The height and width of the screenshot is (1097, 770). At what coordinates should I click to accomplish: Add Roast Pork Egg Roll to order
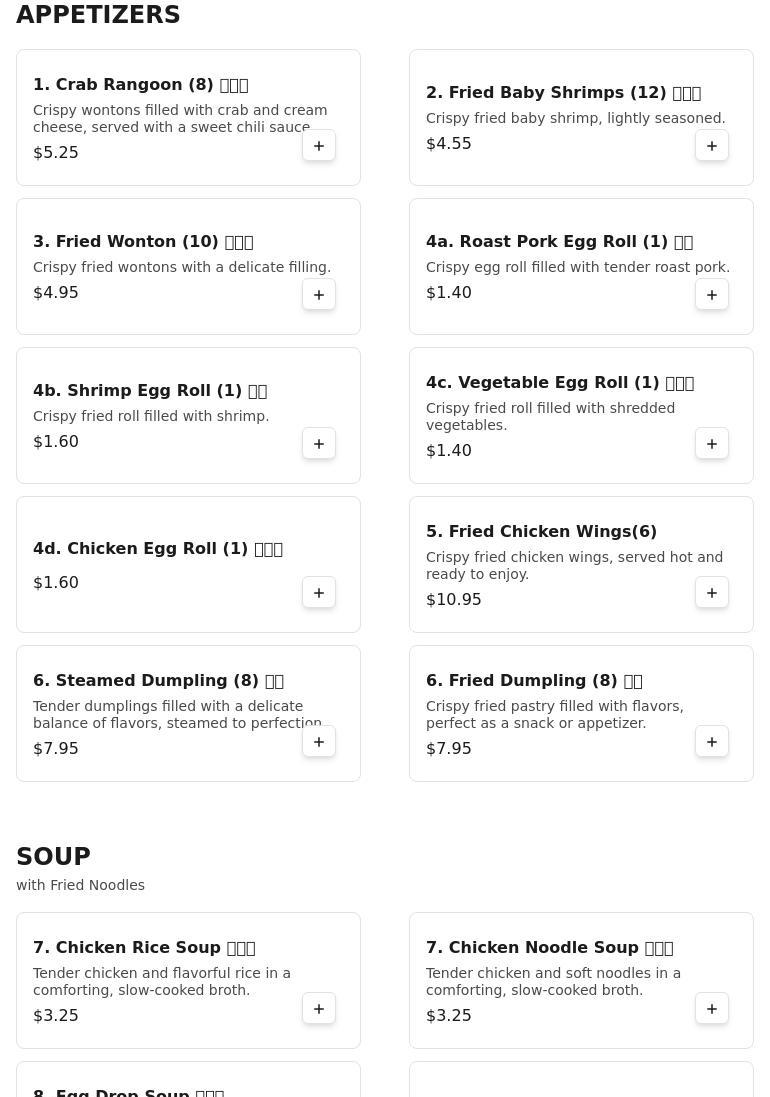pyautogui.click(x=712, y=295)
